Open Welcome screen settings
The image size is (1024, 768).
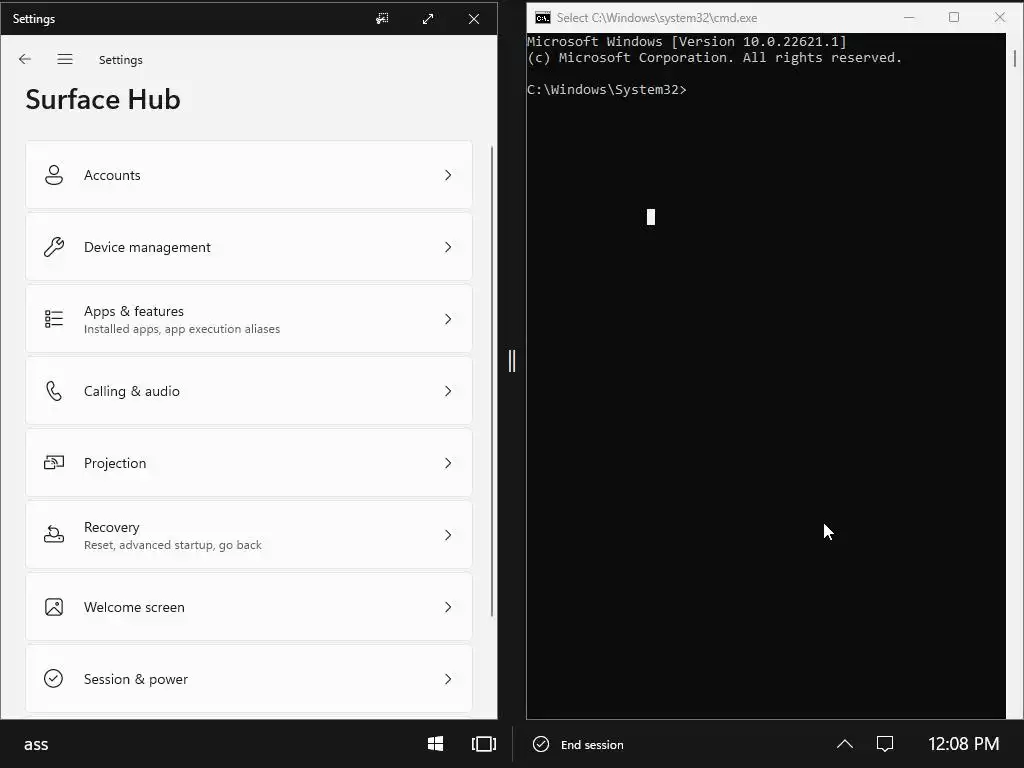click(249, 607)
